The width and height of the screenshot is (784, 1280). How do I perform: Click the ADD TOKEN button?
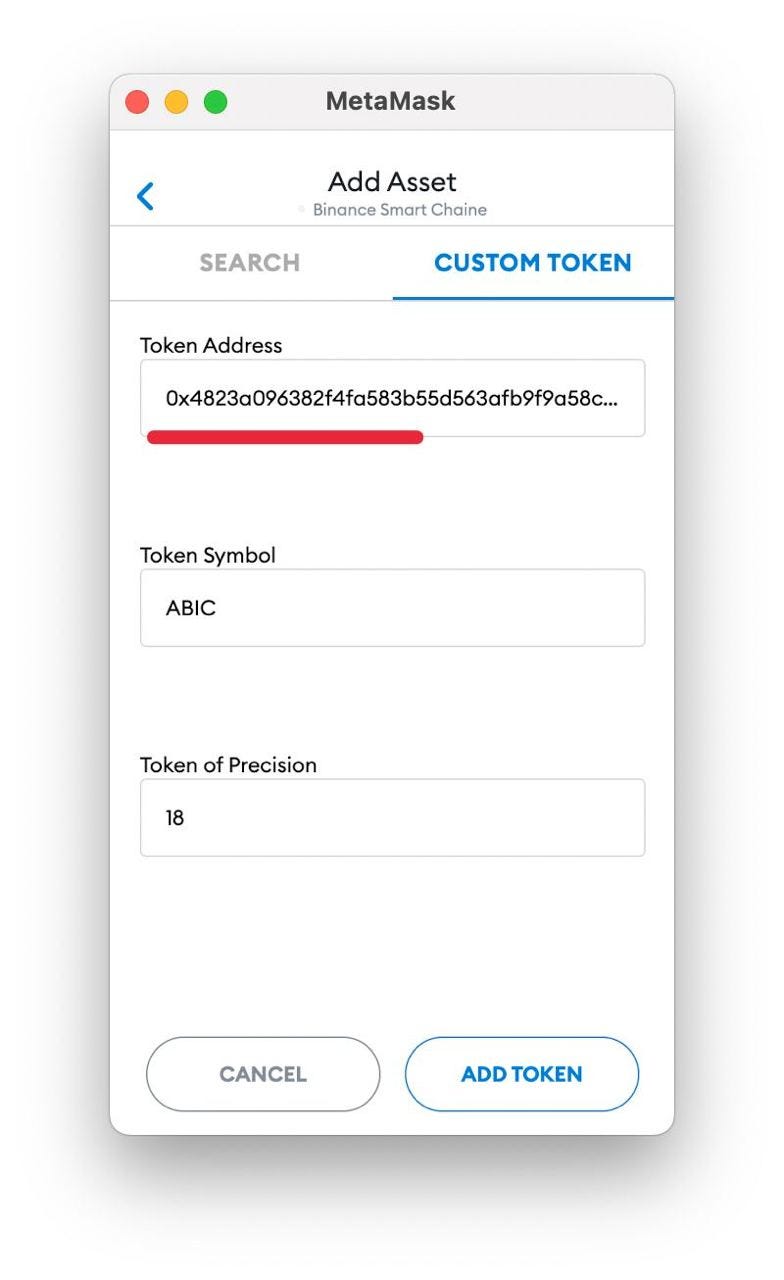tap(521, 1074)
